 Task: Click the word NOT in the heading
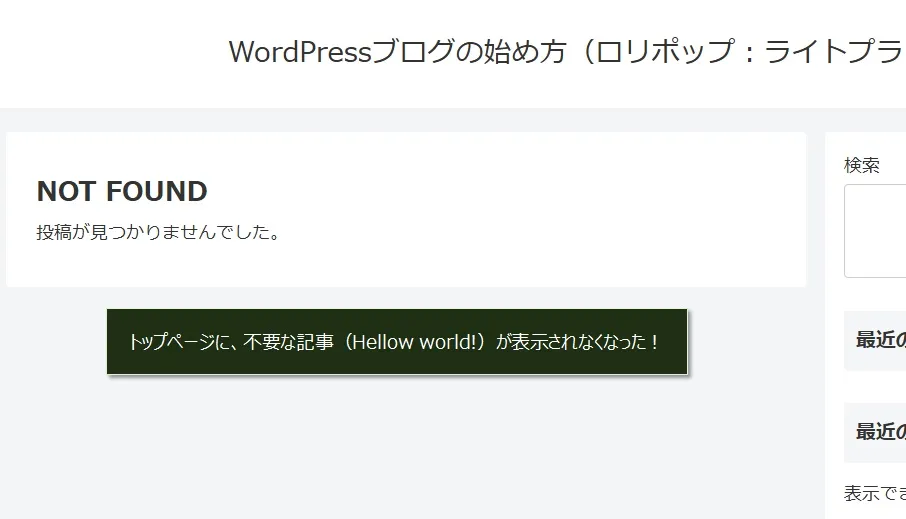coord(68,191)
